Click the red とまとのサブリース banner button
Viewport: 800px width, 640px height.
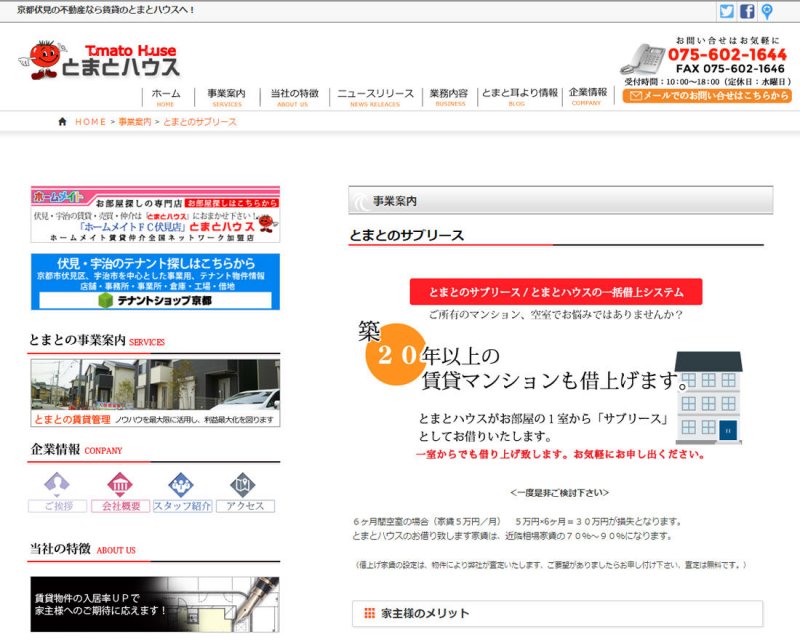[555, 292]
